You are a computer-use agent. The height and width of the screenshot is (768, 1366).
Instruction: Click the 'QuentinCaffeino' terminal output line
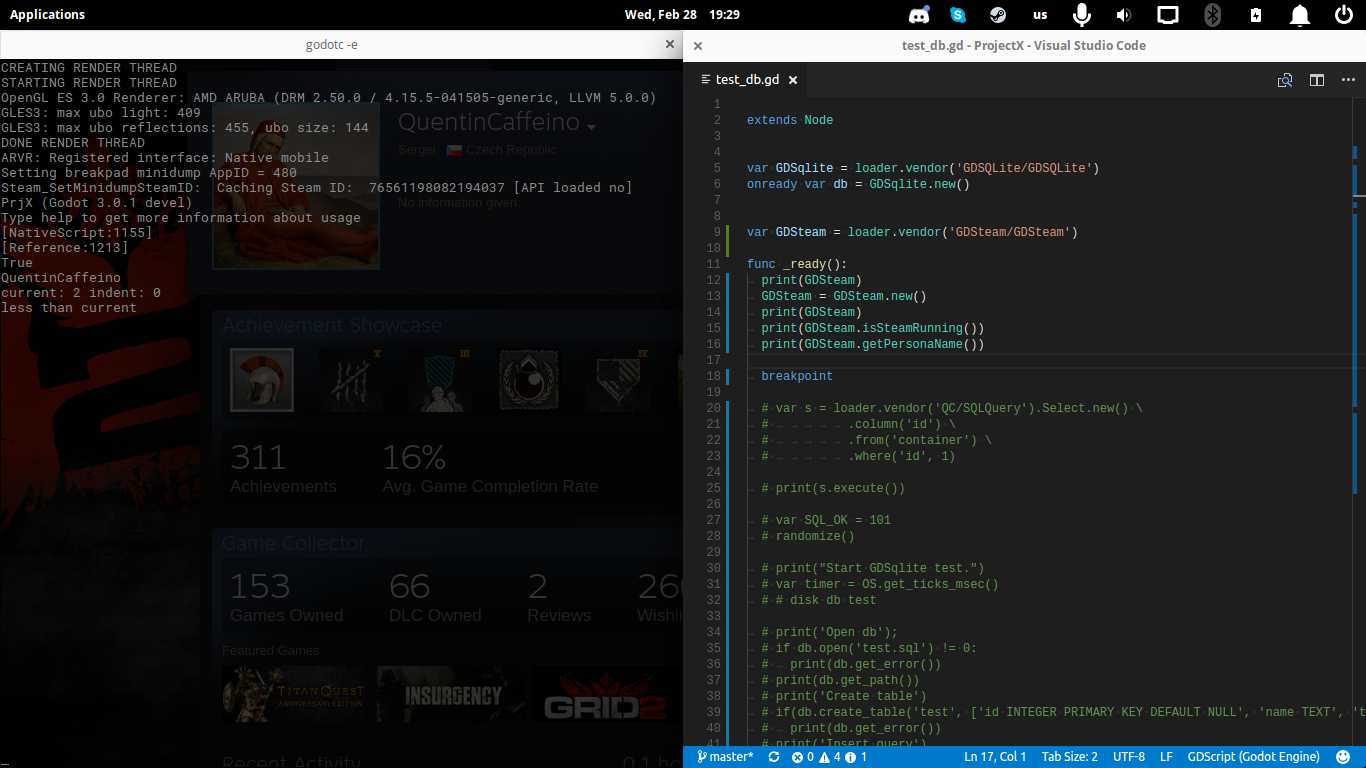coord(60,278)
